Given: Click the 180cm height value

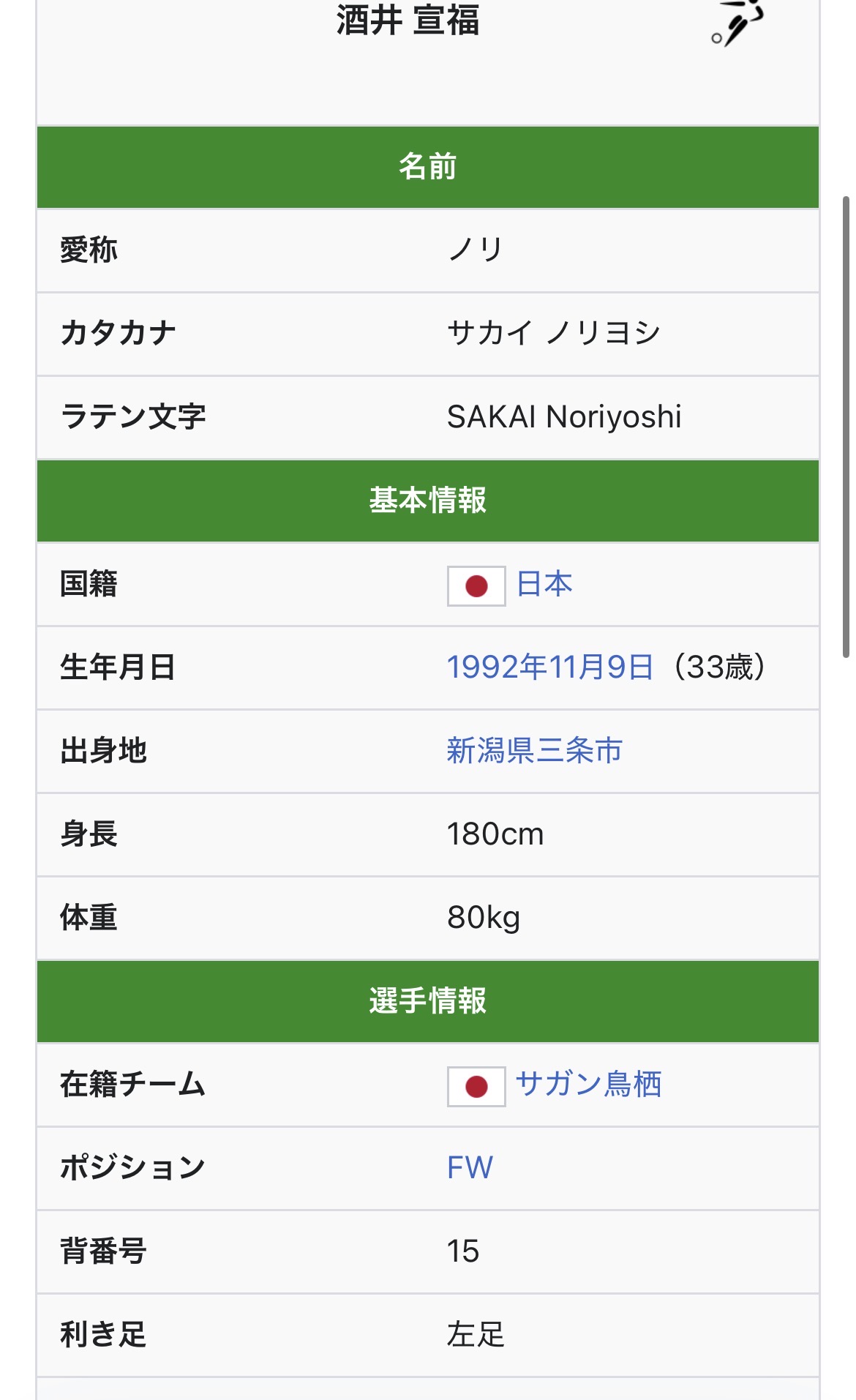Looking at the screenshot, I should pos(495,834).
